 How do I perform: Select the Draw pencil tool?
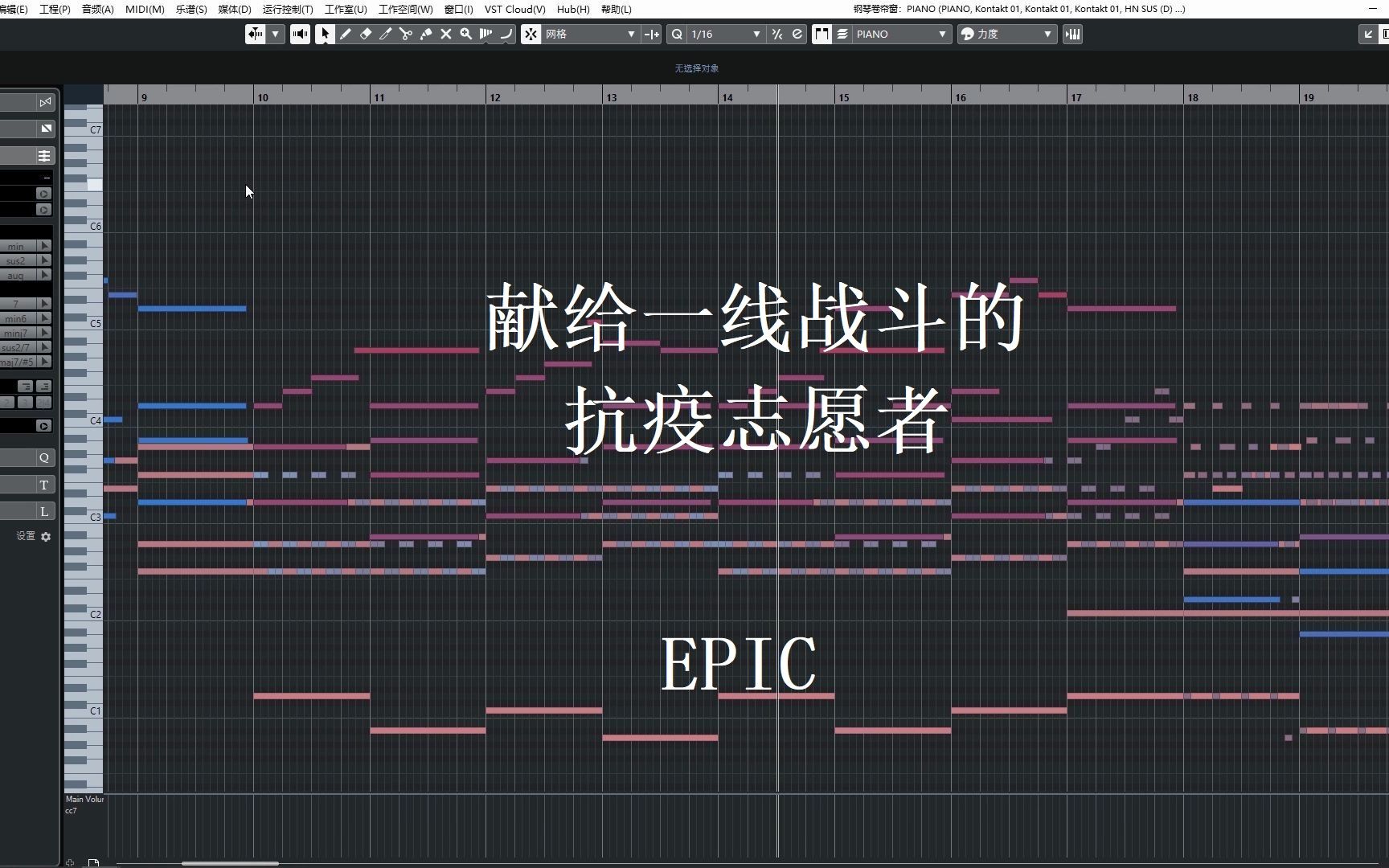pyautogui.click(x=346, y=34)
